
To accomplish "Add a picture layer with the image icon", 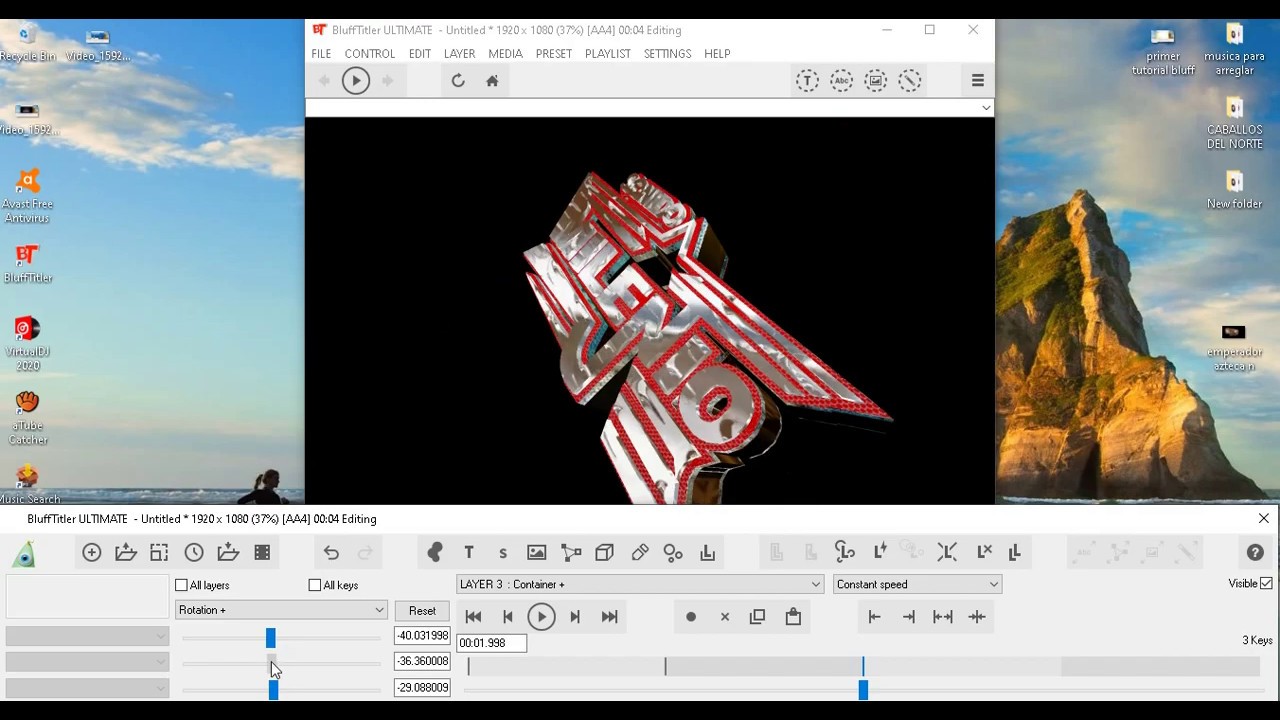I will tap(537, 552).
